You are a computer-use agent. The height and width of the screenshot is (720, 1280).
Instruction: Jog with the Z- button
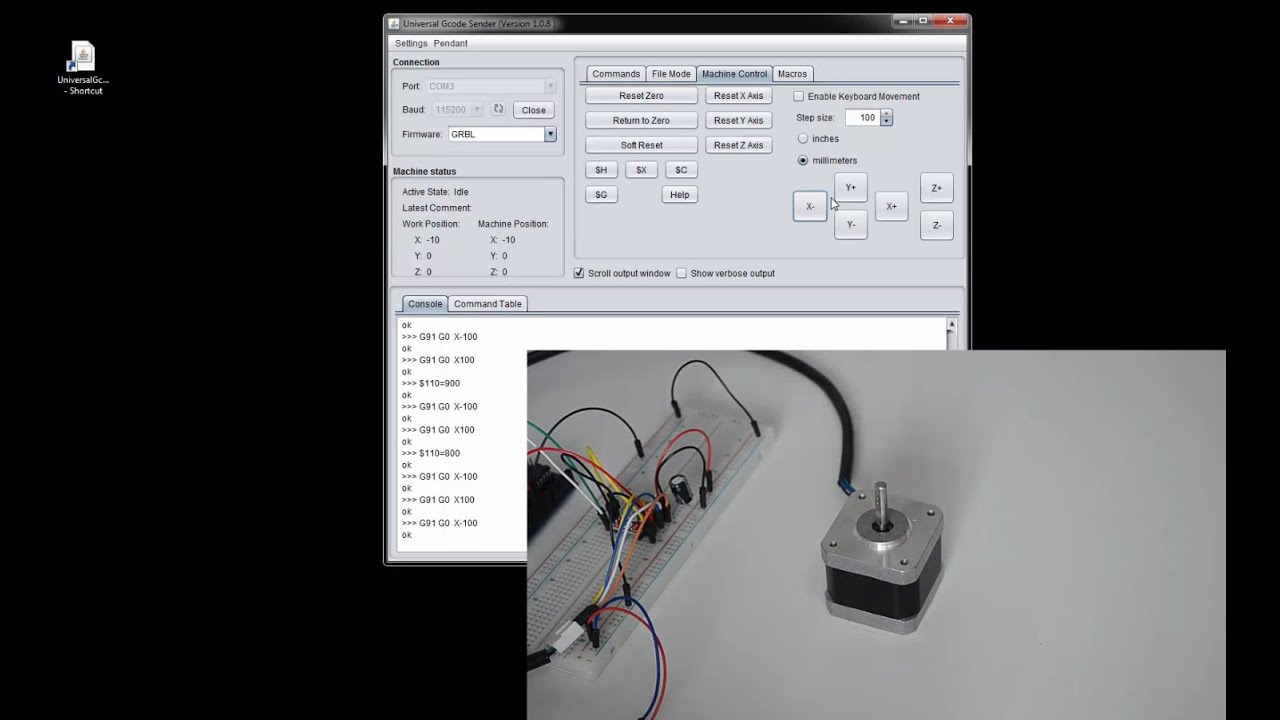[937, 225]
